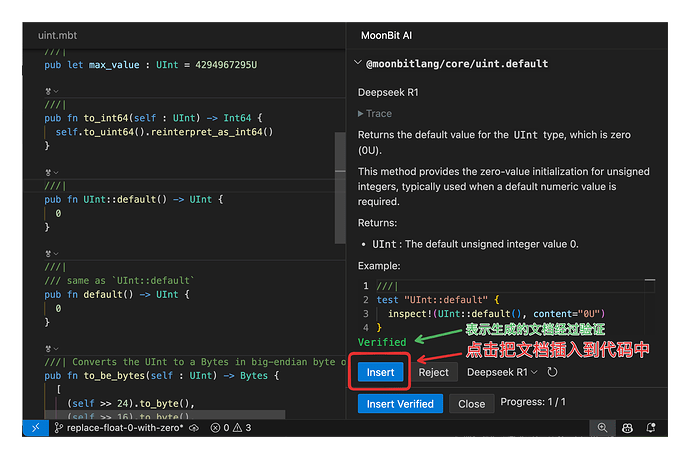
Task: Click the 'pub fn default() -> UInt' line
Action: pyautogui.click(x=117, y=294)
